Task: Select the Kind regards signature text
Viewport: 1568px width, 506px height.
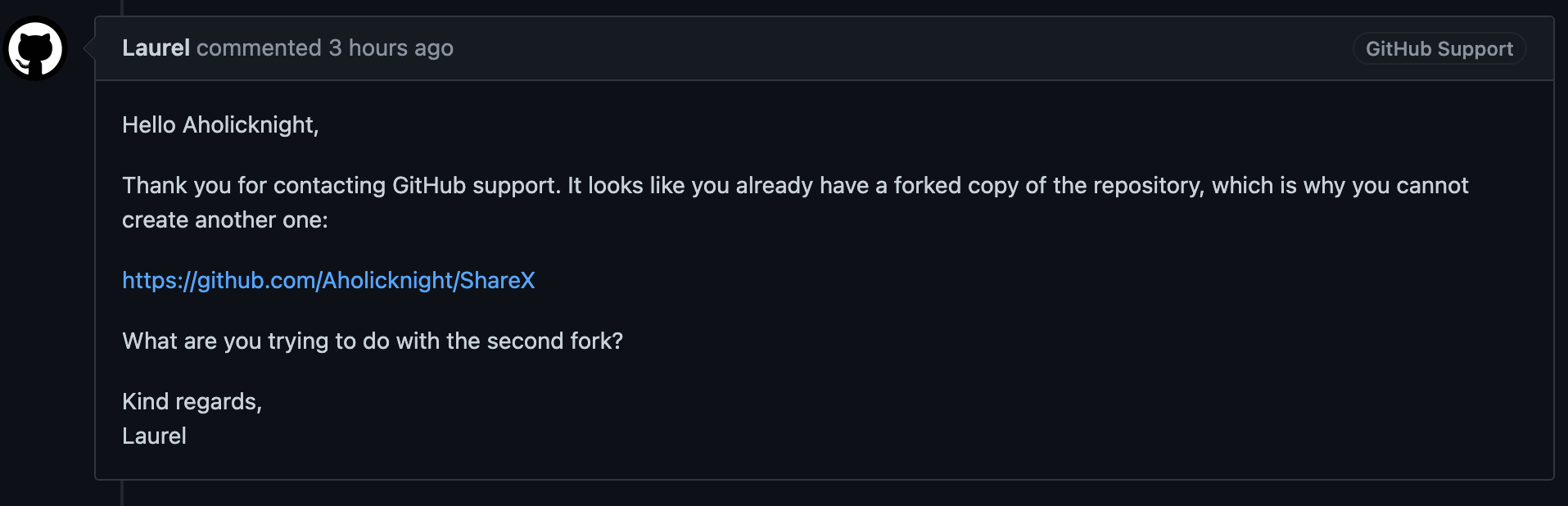Action: pyautogui.click(x=192, y=401)
